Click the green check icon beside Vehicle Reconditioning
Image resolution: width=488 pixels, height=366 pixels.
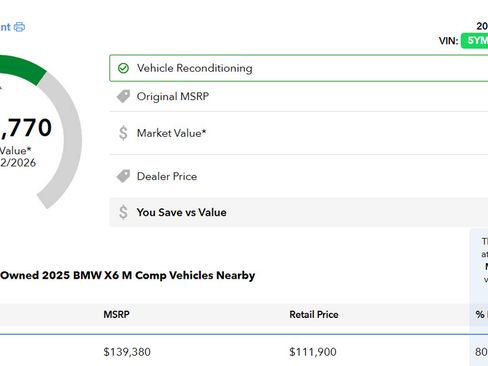(x=123, y=68)
